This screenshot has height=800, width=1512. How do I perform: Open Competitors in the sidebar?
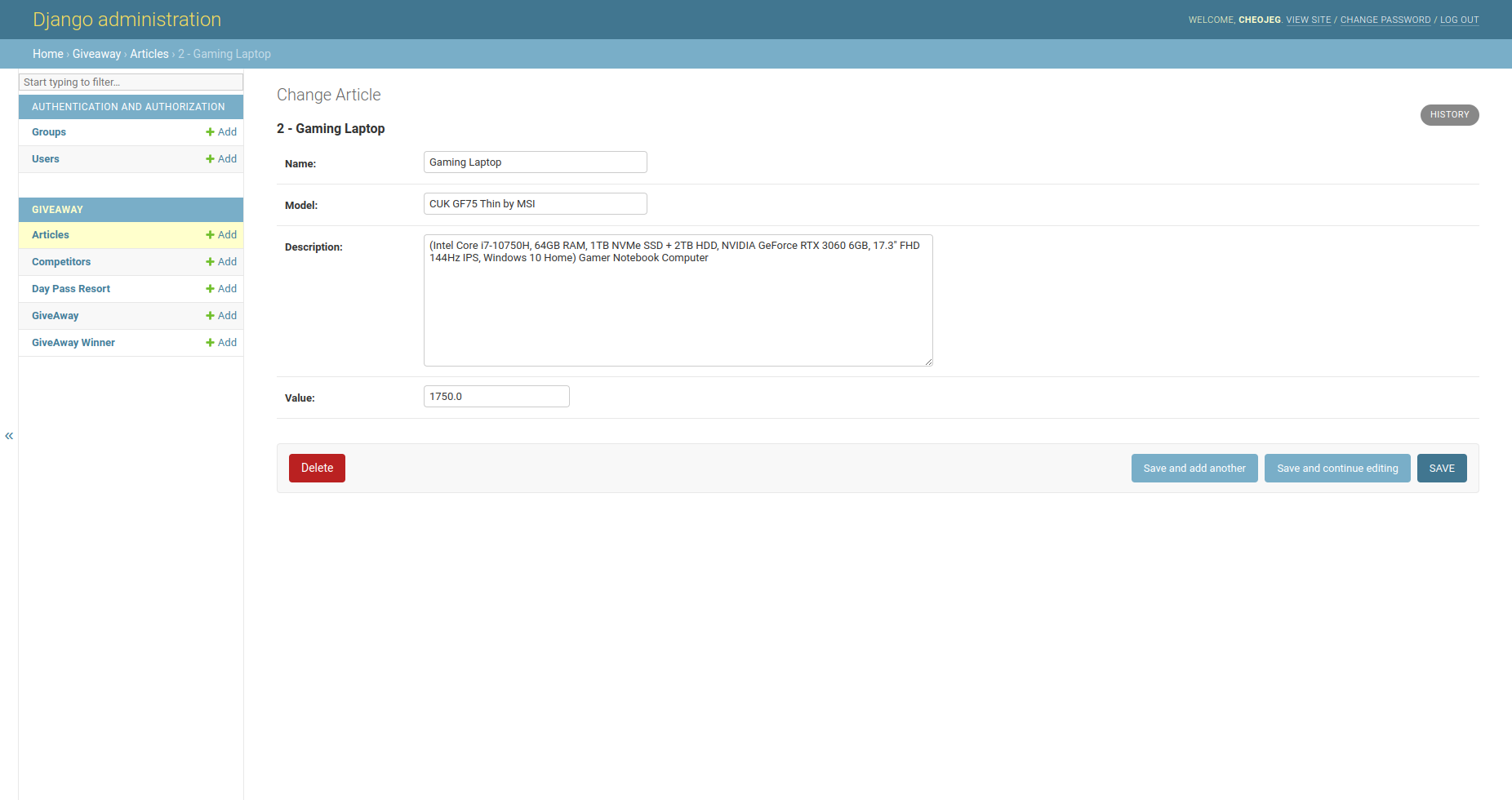61,262
